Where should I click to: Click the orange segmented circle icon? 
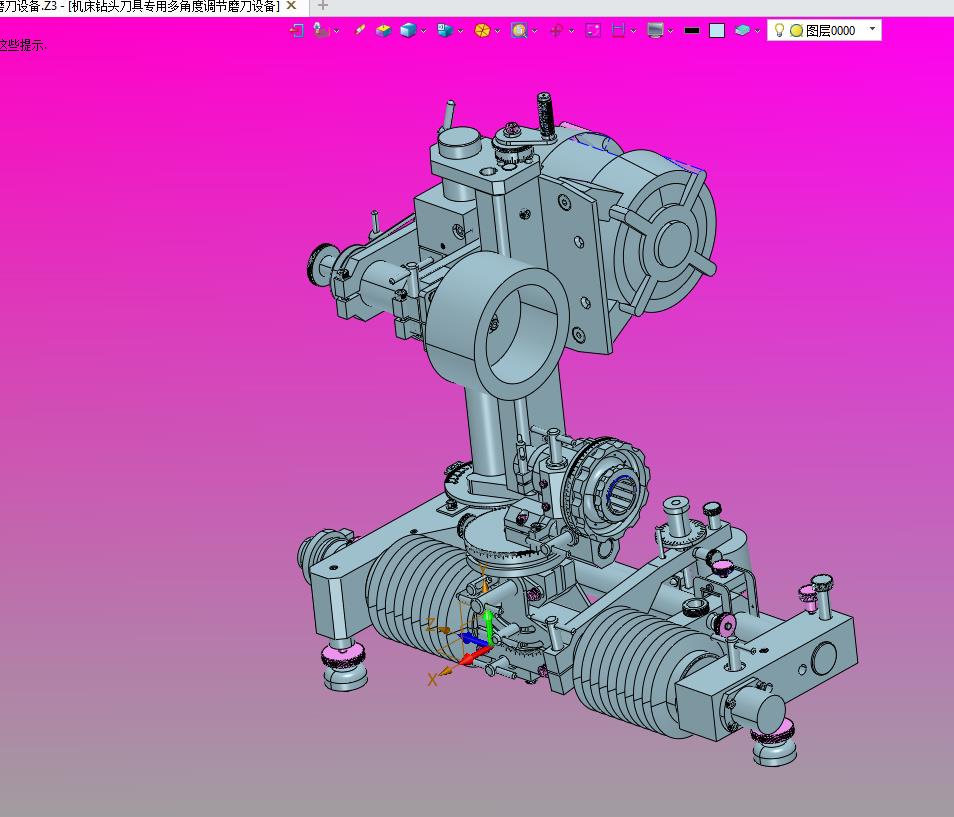click(x=482, y=30)
